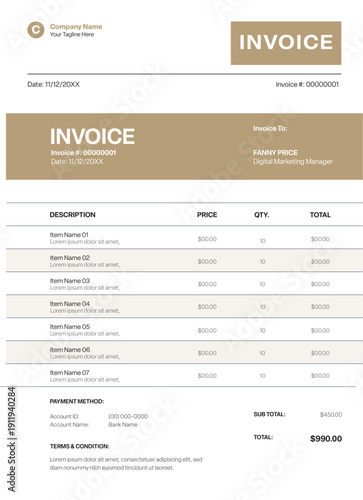Select the 'Company Name' heading text

pyautogui.click(x=76, y=27)
